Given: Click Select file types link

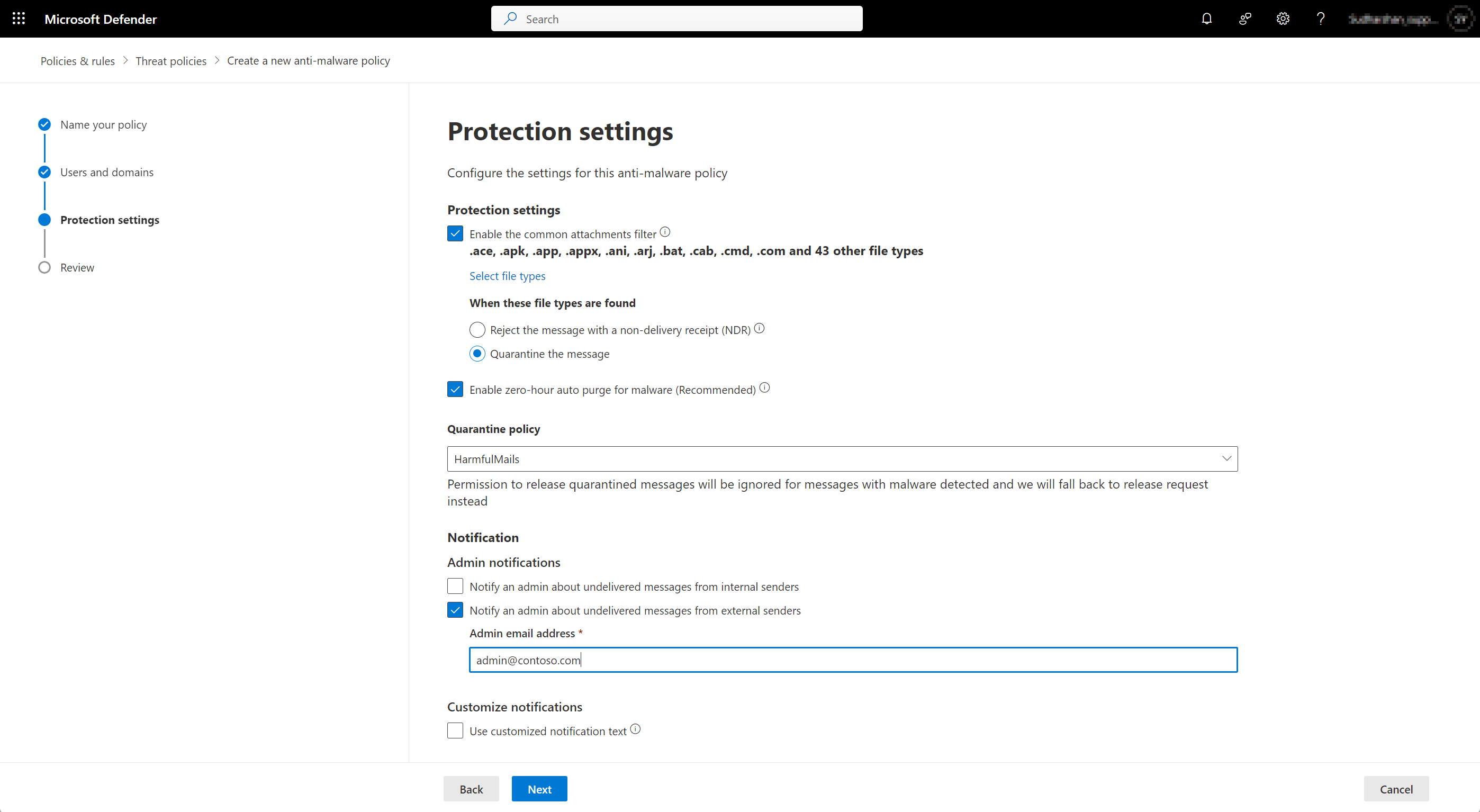Looking at the screenshot, I should tap(507, 276).
